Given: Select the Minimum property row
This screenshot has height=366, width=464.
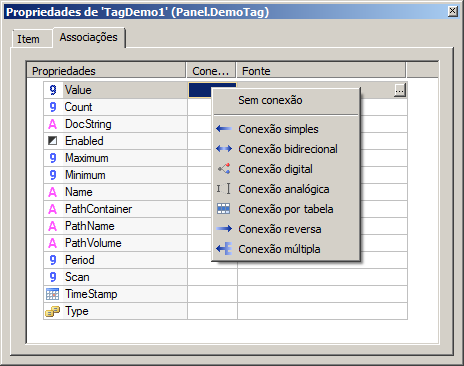Looking at the screenshot, I should point(115,175).
